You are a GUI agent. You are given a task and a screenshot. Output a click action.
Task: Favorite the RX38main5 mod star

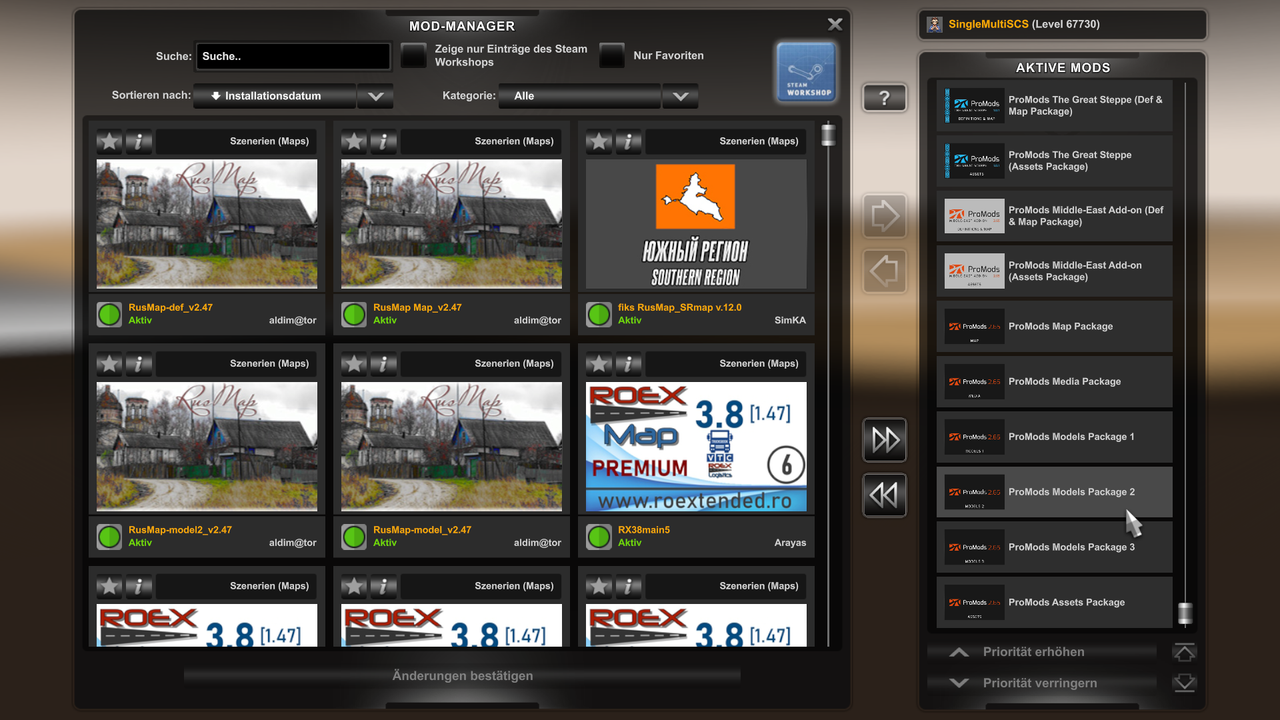[x=599, y=363]
